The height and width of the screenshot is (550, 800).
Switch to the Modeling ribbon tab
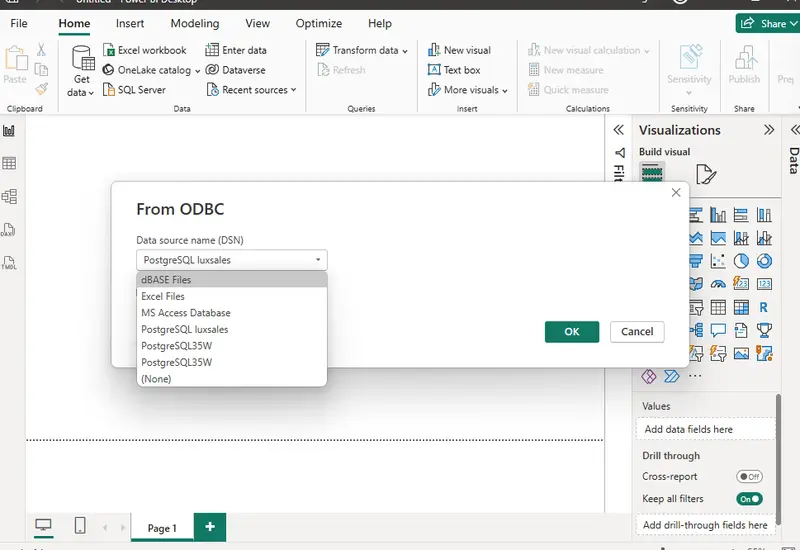[x=195, y=23]
